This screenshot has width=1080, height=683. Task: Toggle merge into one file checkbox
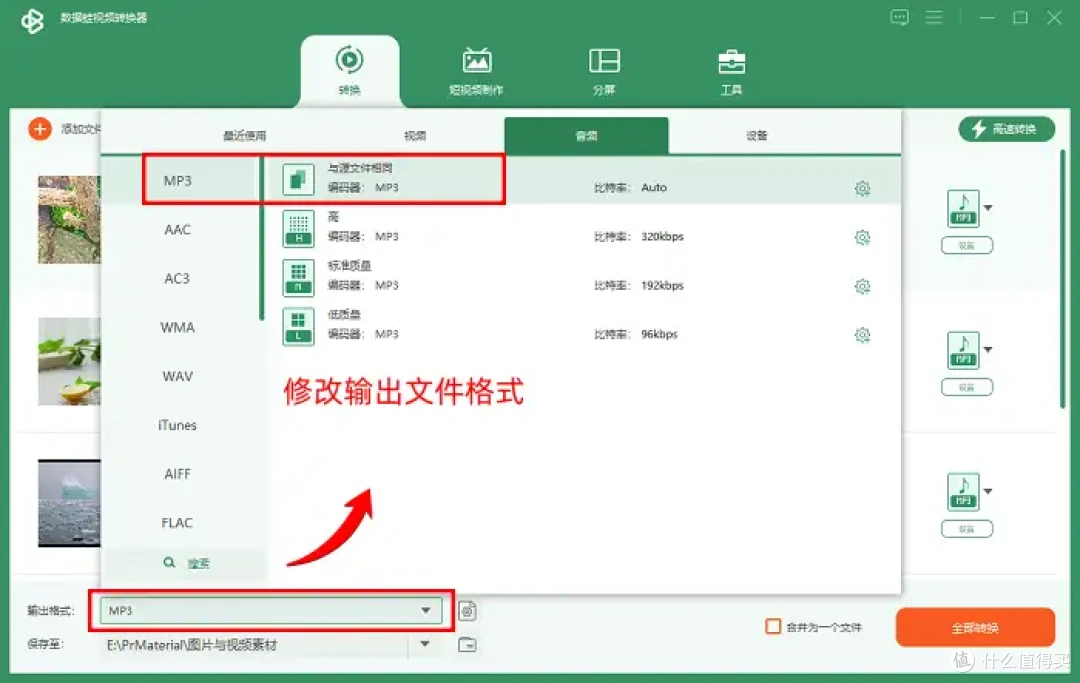(x=773, y=627)
